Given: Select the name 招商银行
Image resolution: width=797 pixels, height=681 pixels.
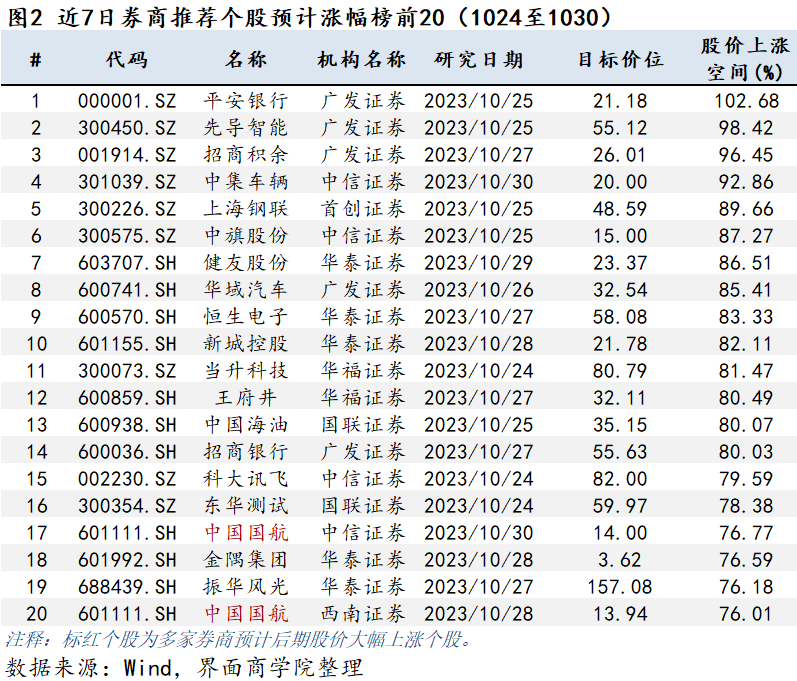Looking at the screenshot, I should click(246, 451).
